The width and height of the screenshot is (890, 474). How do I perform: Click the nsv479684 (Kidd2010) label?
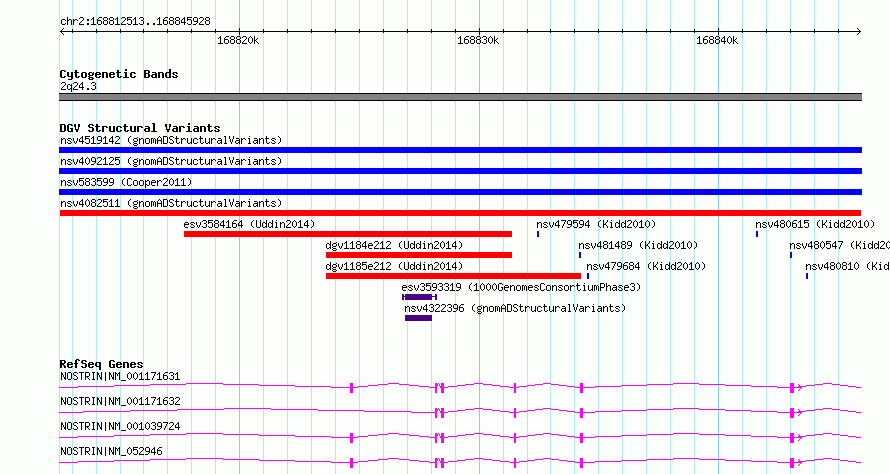coord(646,266)
